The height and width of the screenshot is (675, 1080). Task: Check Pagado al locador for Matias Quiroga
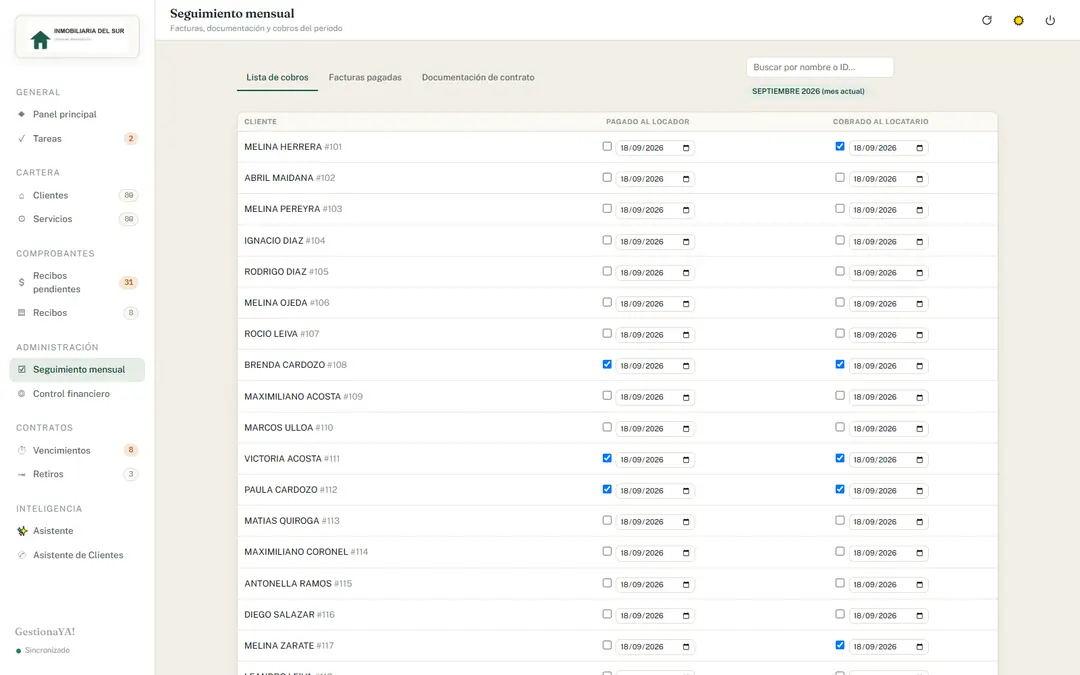pyautogui.click(x=607, y=520)
